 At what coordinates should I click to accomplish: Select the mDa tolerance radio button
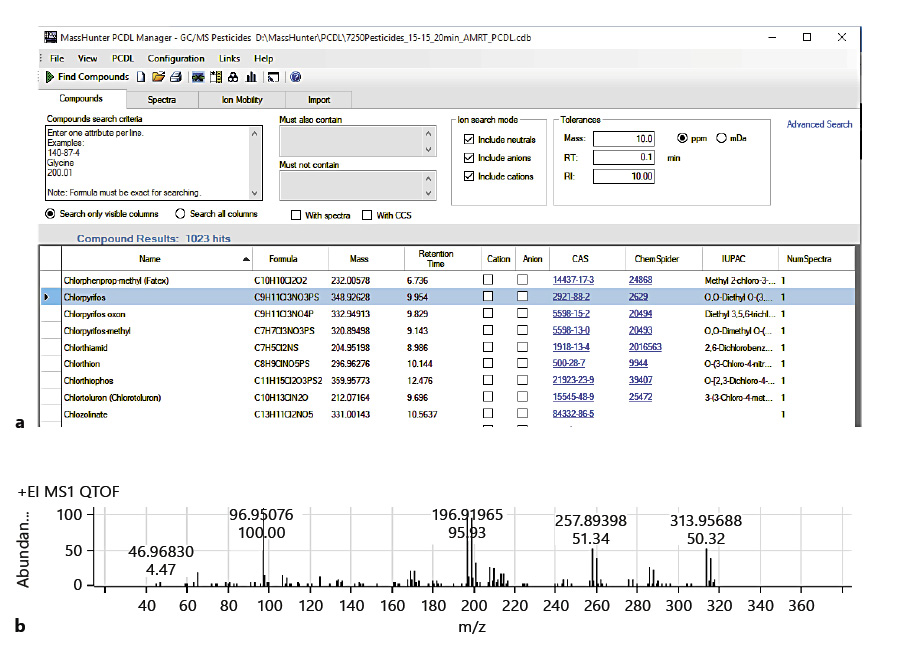(x=721, y=138)
